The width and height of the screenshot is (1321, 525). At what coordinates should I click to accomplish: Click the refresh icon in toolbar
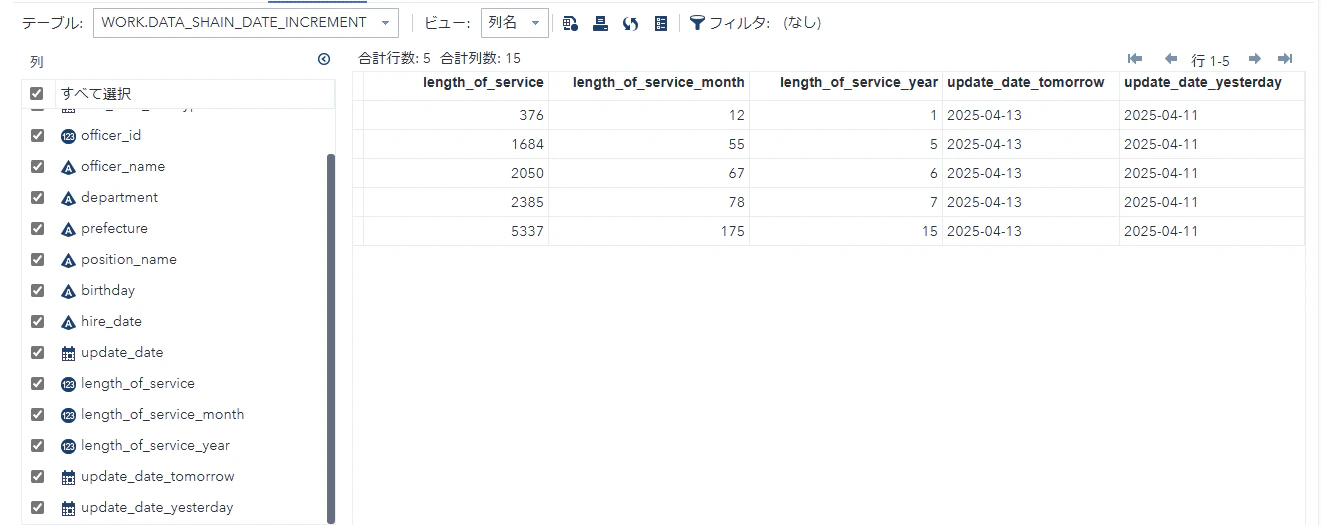point(630,23)
